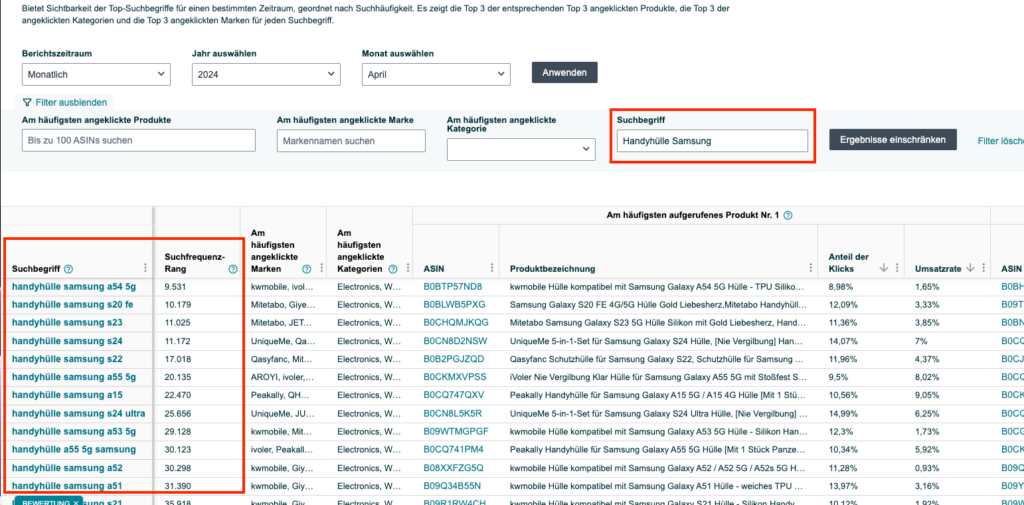The height and width of the screenshot is (505, 1024).
Task: Open the Suchbegriff column options menu (three dots)
Action: [x=145, y=268]
